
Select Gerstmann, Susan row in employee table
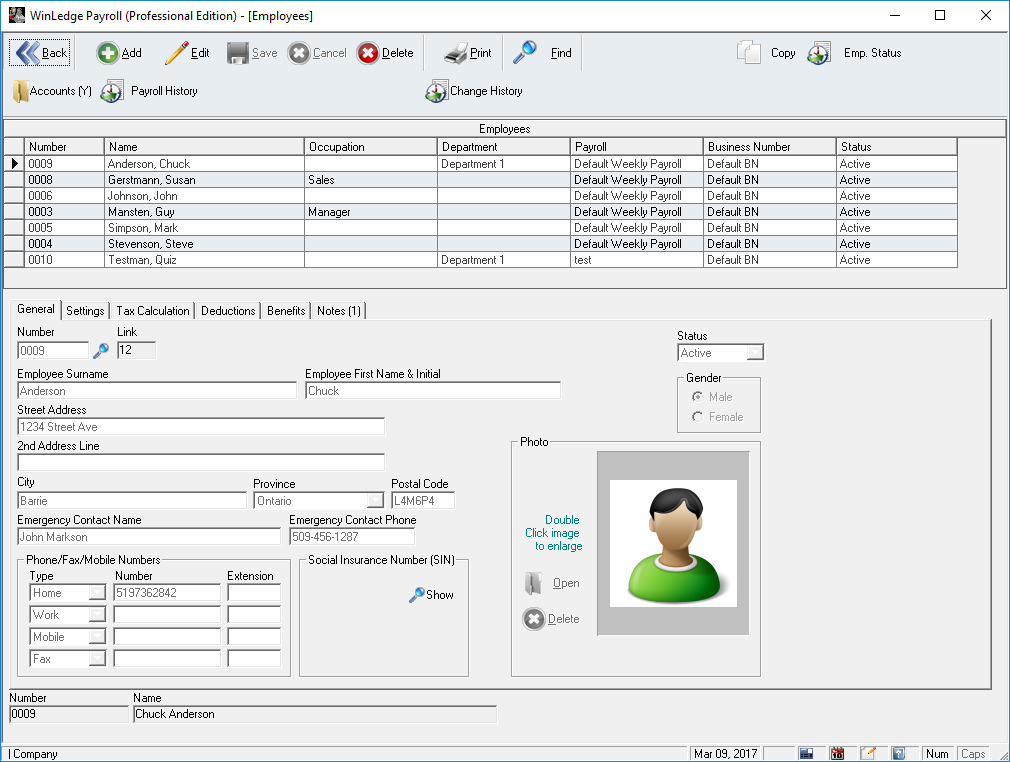150,180
